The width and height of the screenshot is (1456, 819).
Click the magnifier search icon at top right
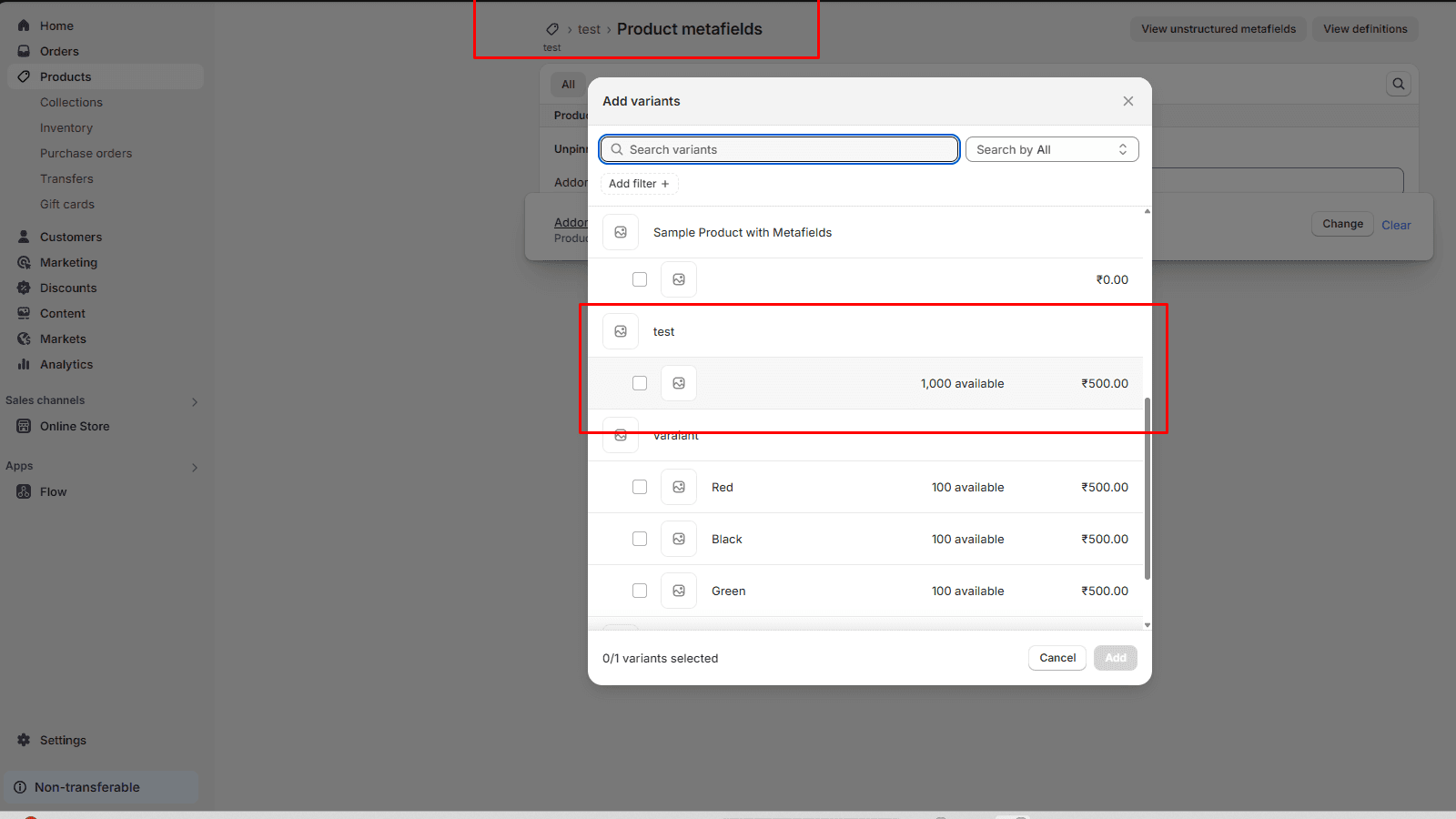point(1399,84)
